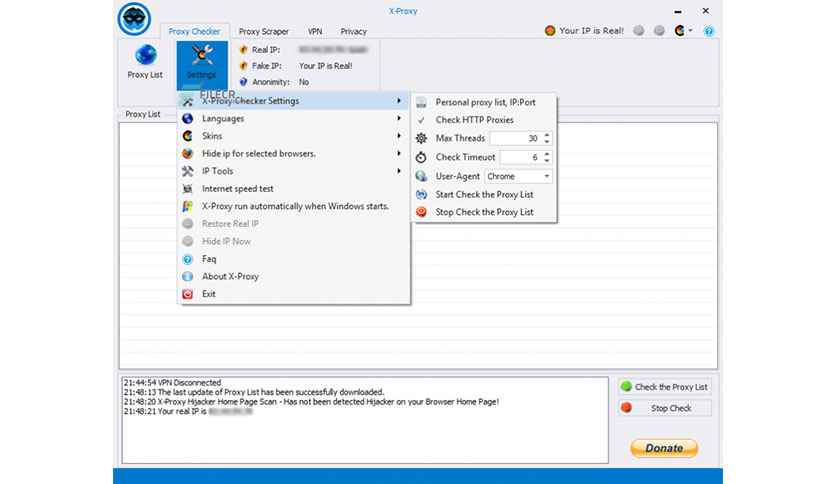Click the About X-Proxy info icon
Screen dimensions: 836x484
click(188, 277)
